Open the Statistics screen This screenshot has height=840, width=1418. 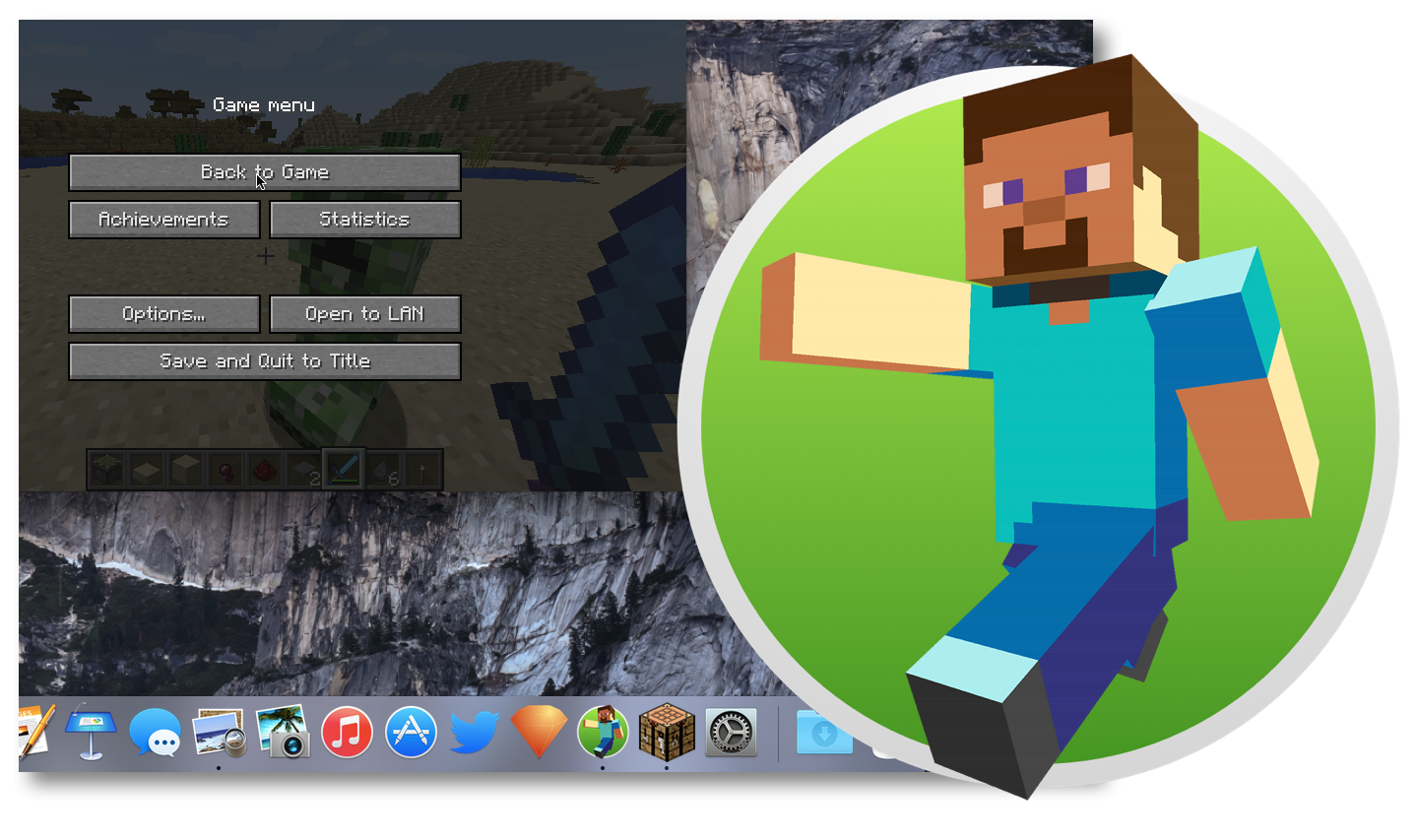coord(365,220)
